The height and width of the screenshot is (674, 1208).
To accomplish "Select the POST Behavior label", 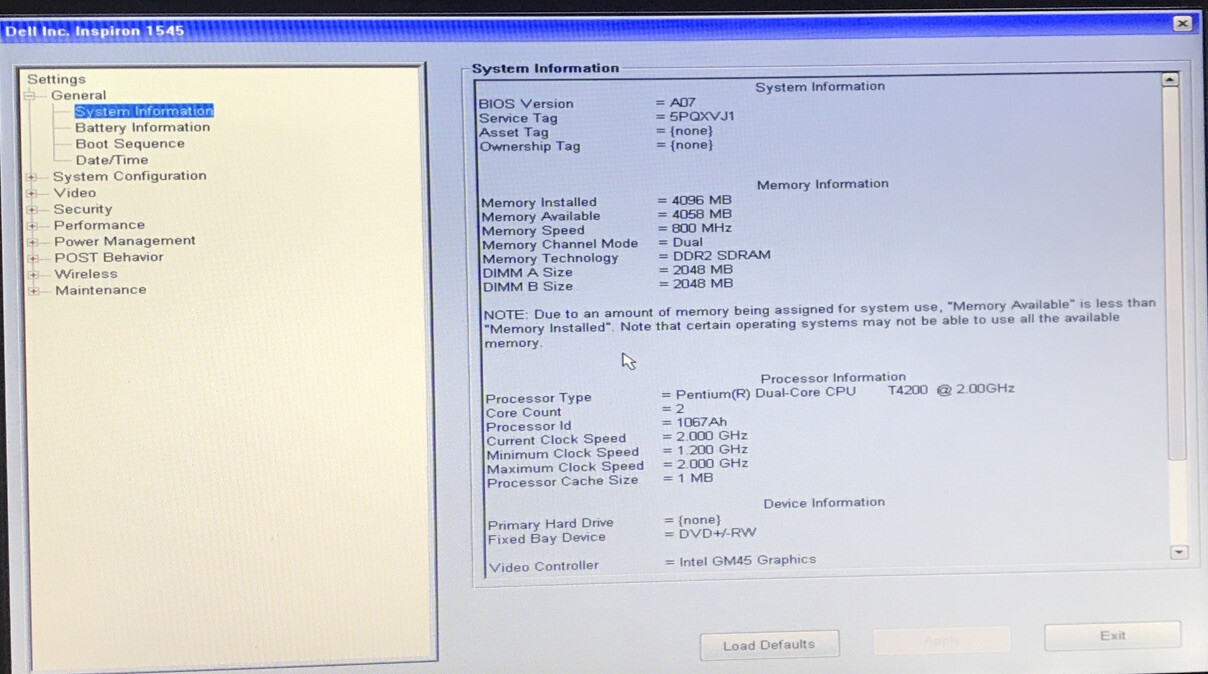I will [109, 257].
